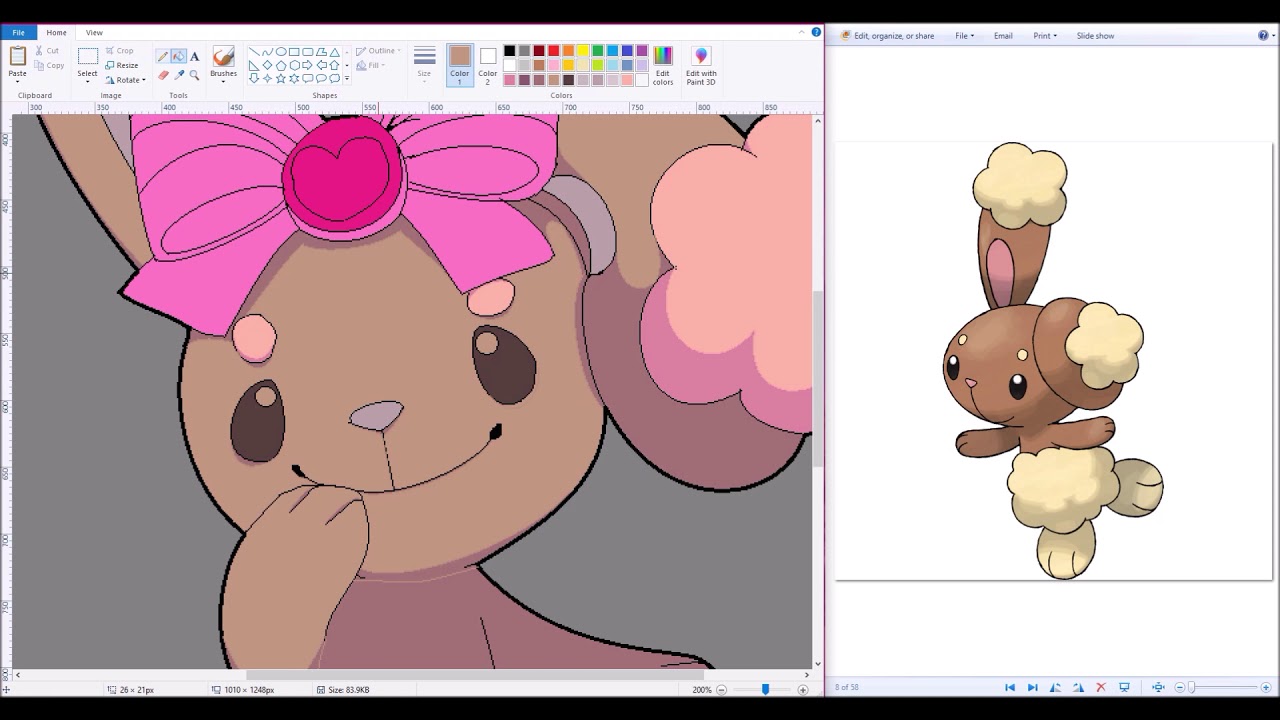Click the Buneary reference image in viewer
The width and height of the screenshot is (1280, 720).
[x=1053, y=360]
